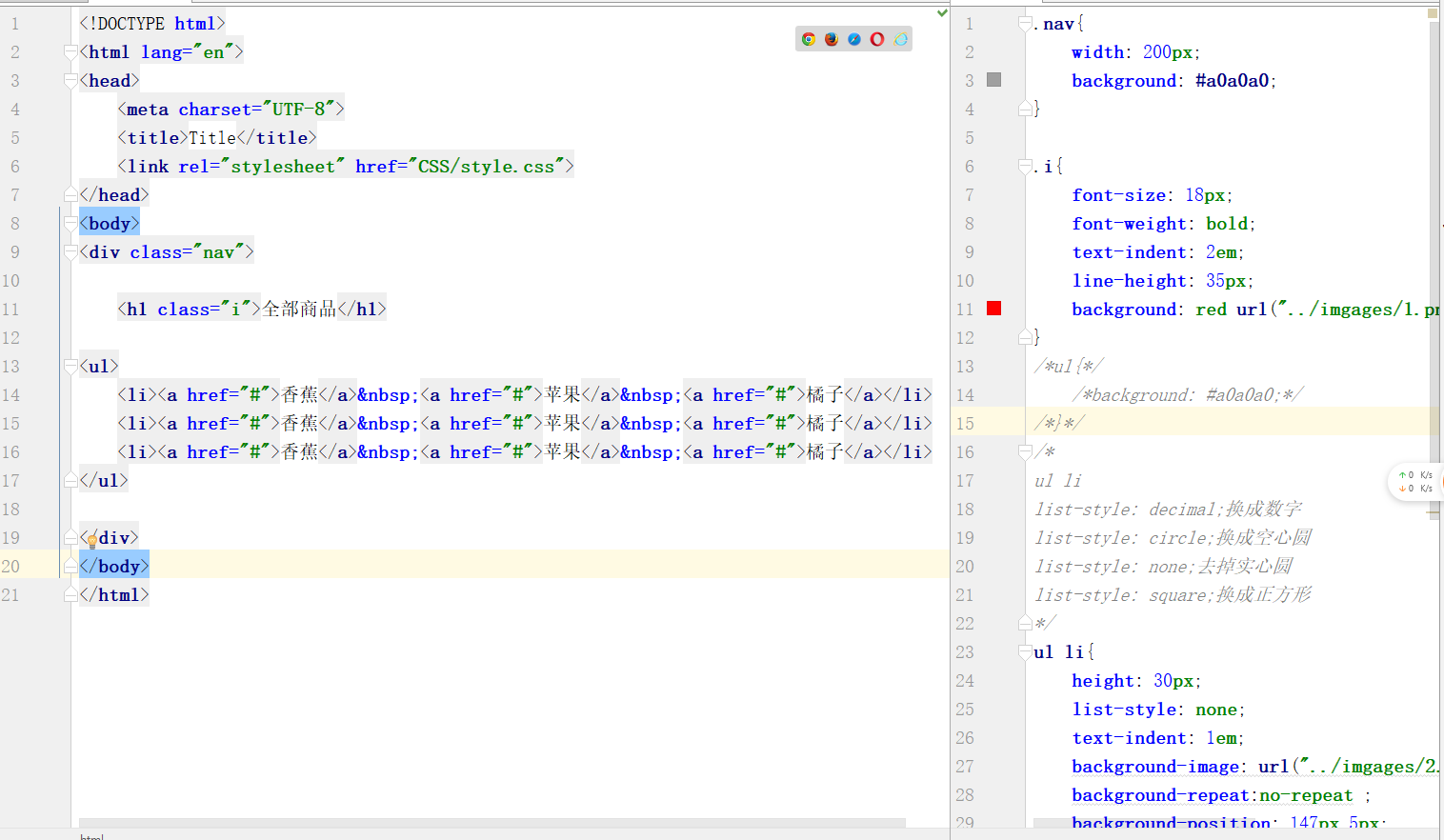Click the lang="en" attribute
1444x840 pixels.
pyautogui.click(x=188, y=51)
